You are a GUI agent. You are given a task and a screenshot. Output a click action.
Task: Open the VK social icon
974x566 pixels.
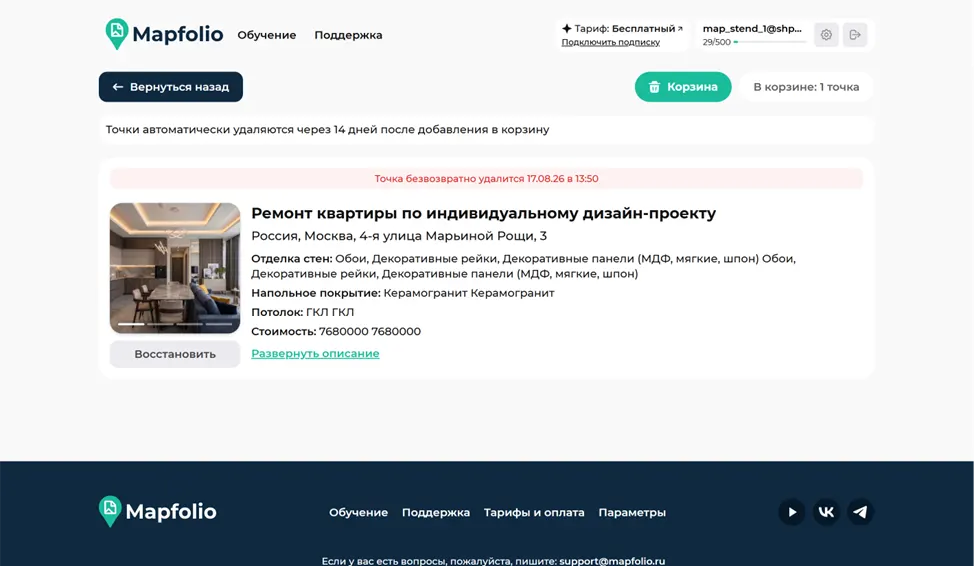pos(826,512)
